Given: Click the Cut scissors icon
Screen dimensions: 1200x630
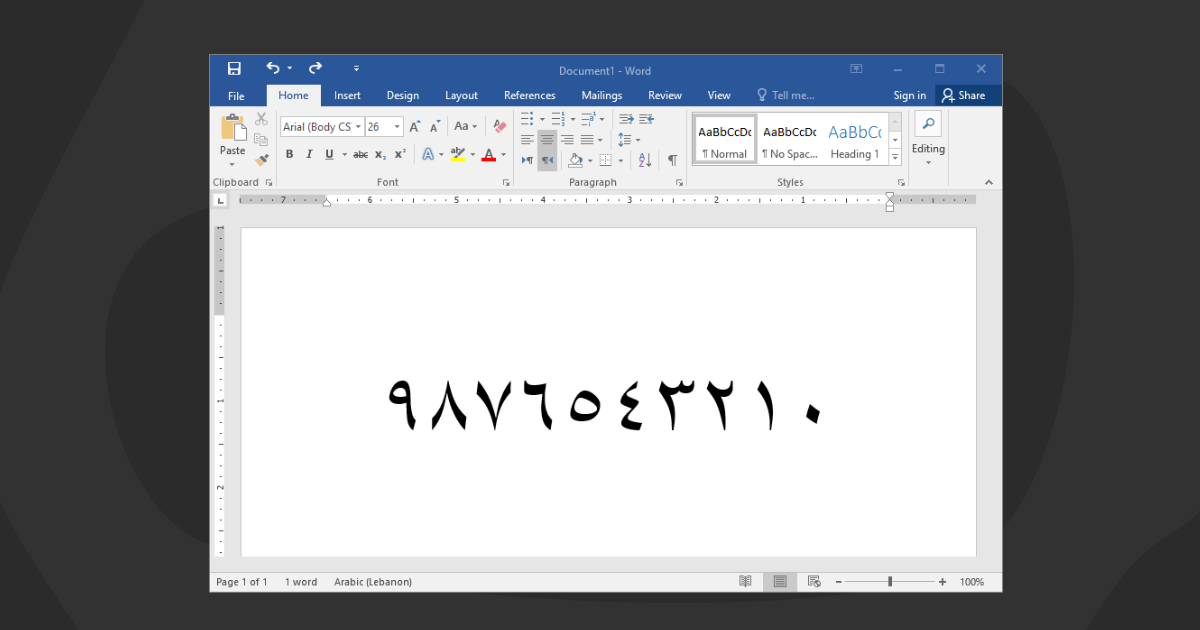Looking at the screenshot, I should [x=261, y=119].
